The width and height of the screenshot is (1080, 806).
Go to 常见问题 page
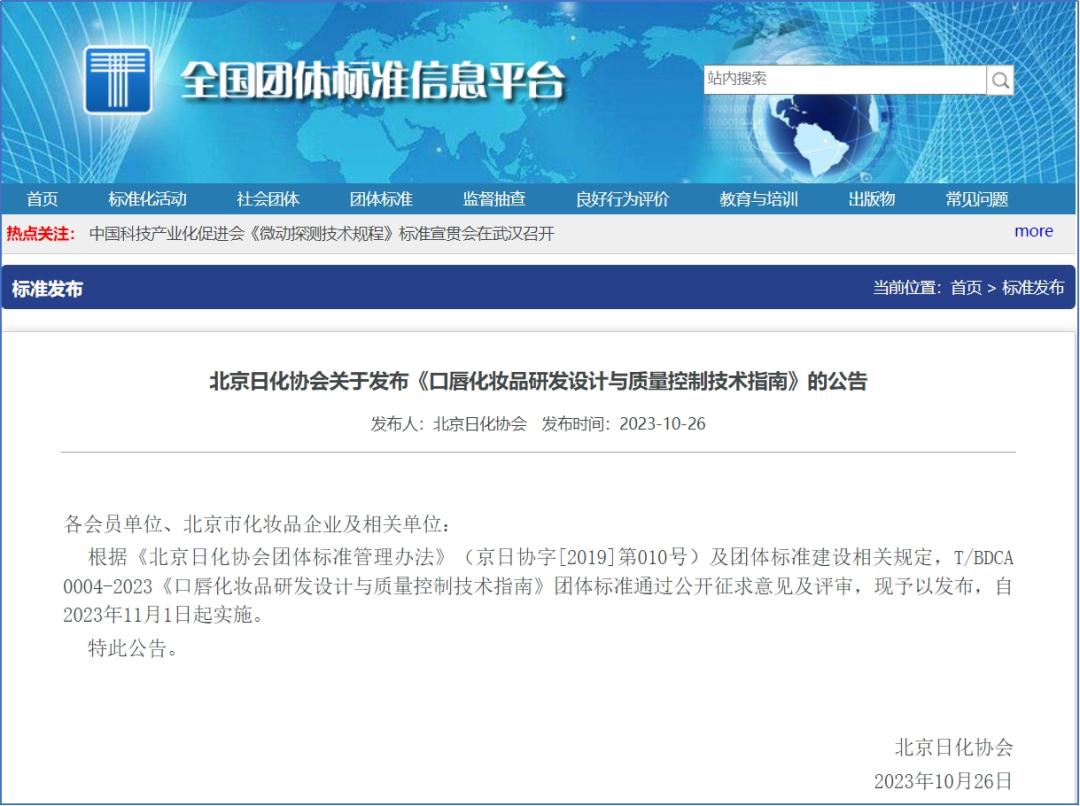[976, 199]
